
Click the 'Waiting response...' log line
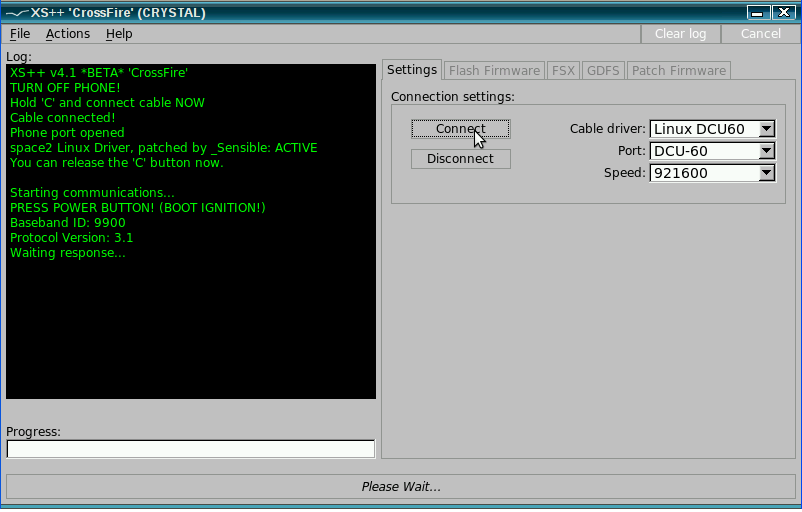(x=68, y=253)
